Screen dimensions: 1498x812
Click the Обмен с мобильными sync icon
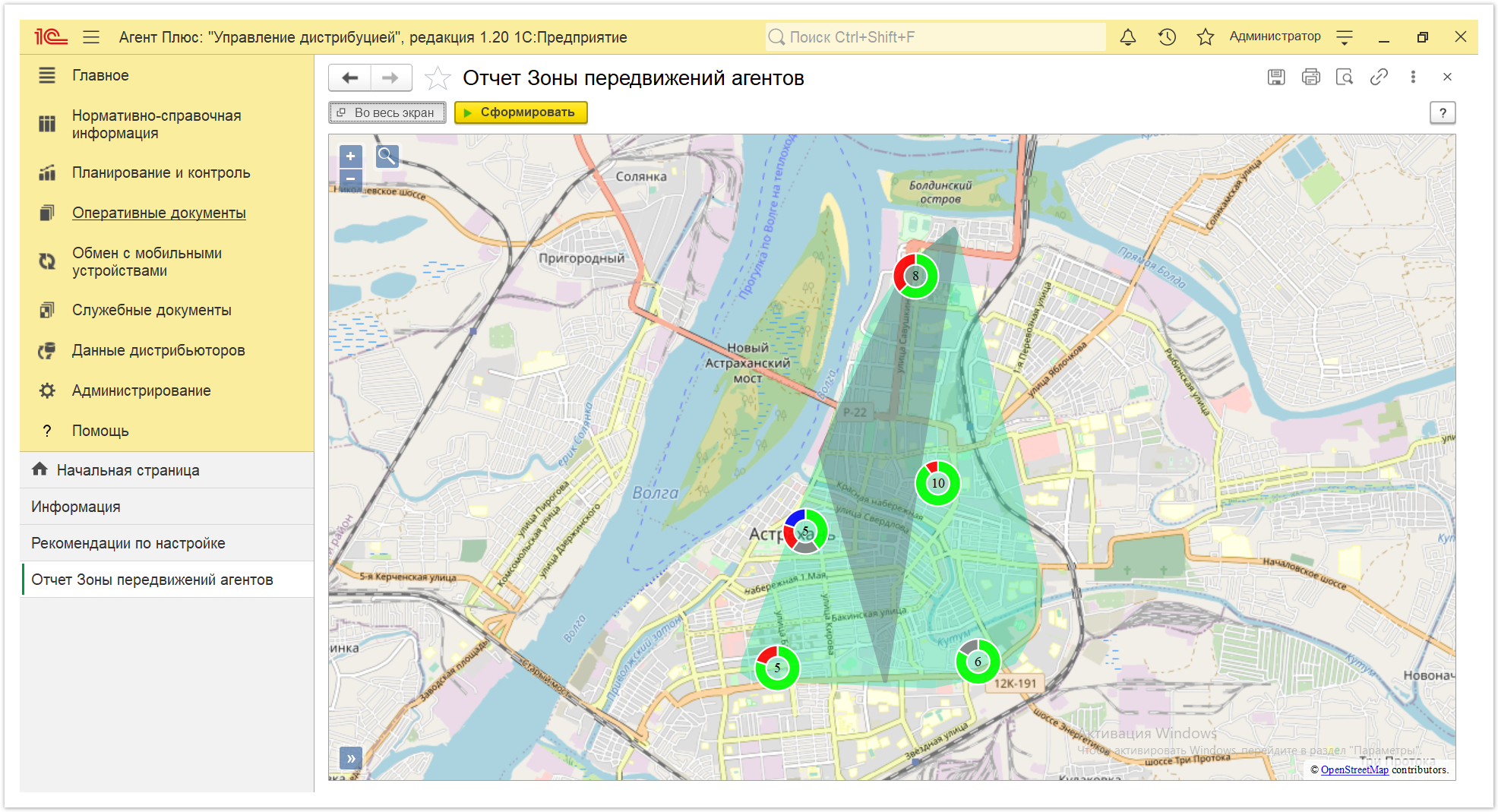[x=47, y=261]
